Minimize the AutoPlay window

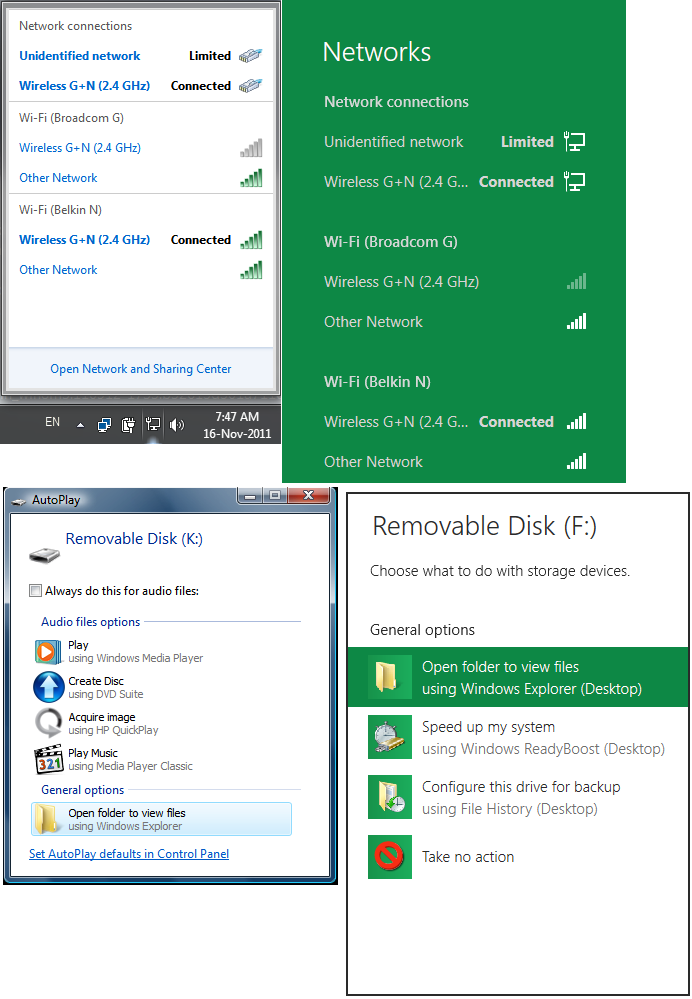click(251, 496)
